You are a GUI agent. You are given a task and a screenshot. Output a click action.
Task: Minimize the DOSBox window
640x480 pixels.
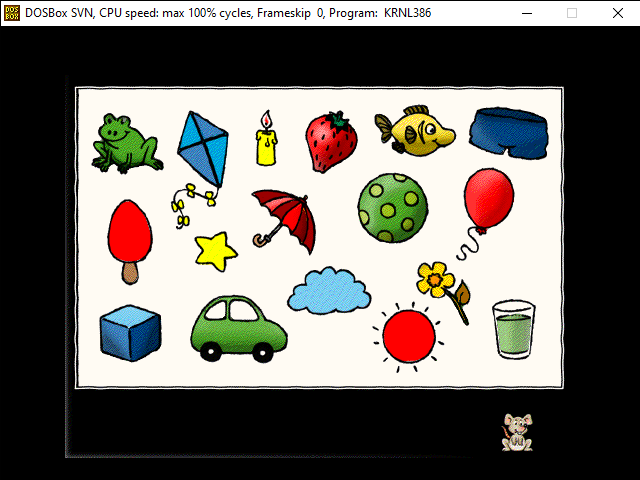(x=527, y=13)
